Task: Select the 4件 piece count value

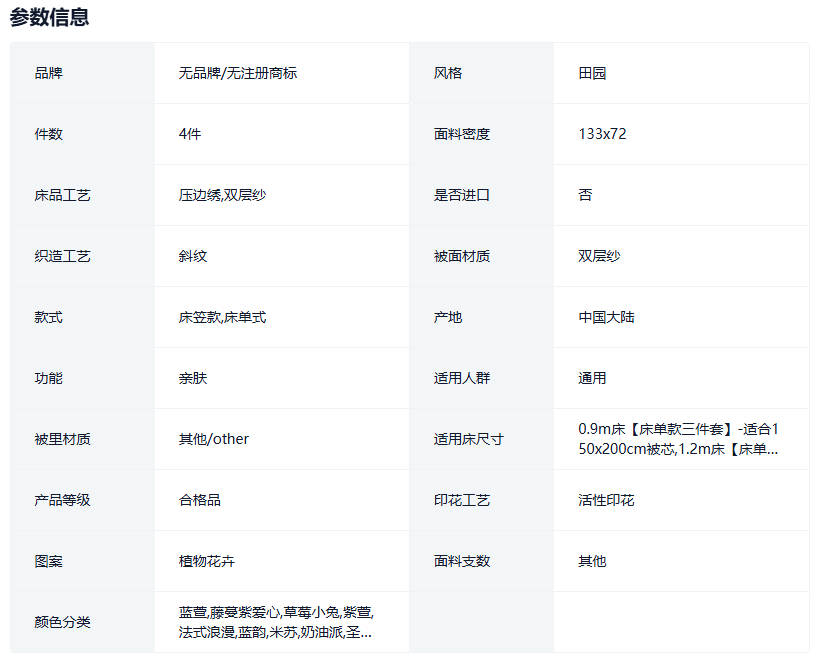Action: (x=190, y=134)
